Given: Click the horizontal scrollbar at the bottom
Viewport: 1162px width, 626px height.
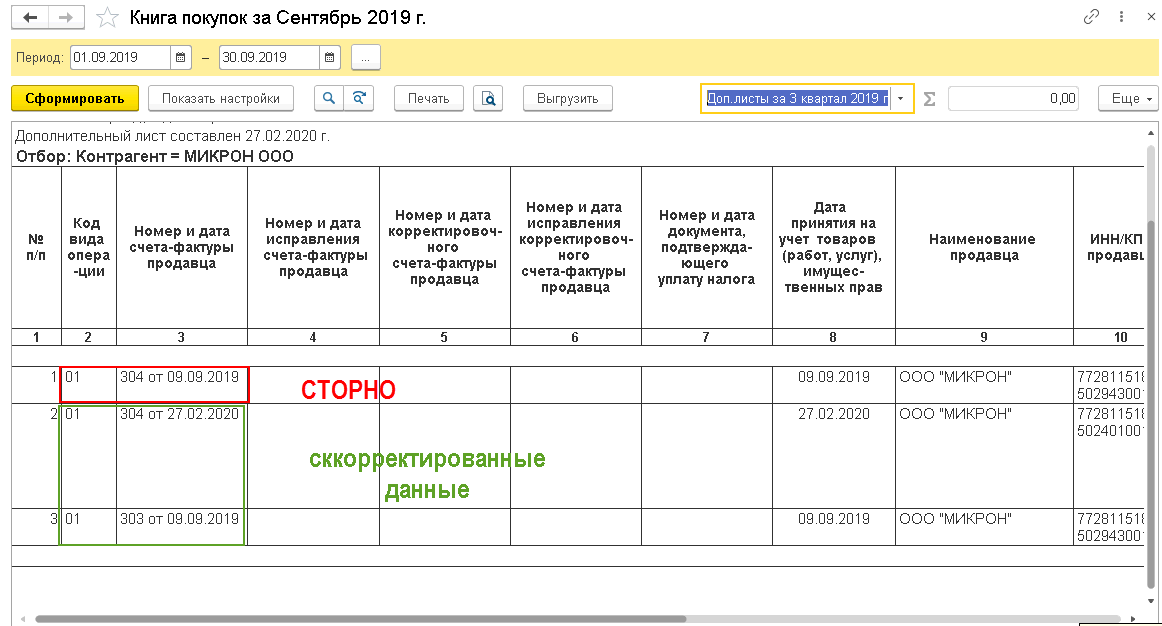Looking at the screenshot, I should 360,619.
